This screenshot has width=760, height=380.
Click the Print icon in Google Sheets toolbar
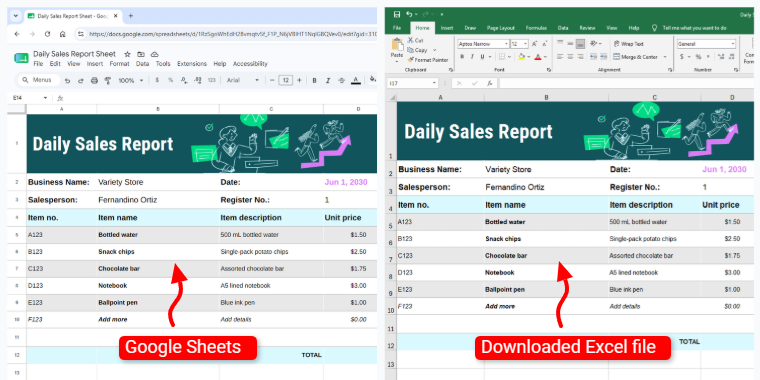point(95,80)
